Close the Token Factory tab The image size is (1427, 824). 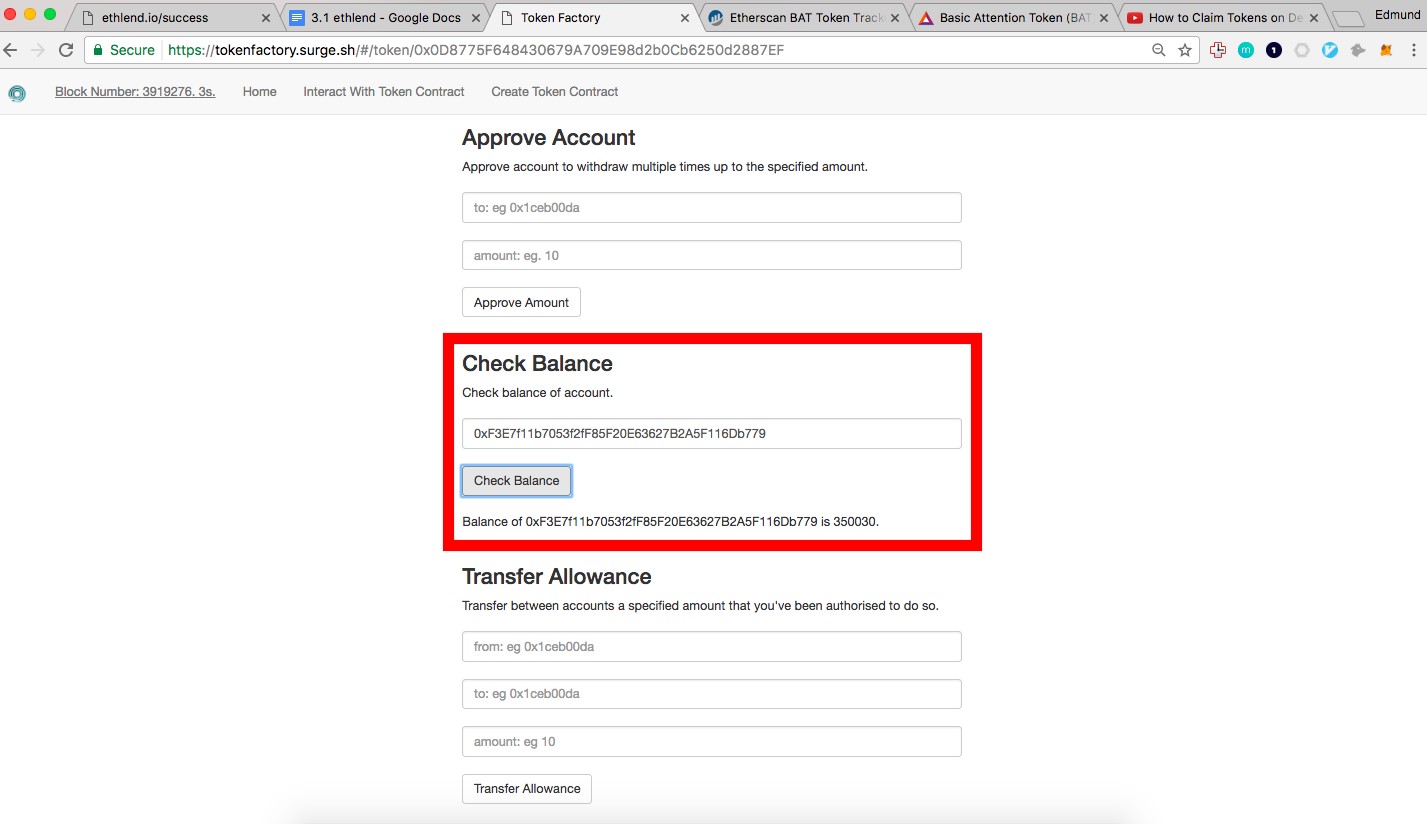(x=685, y=18)
